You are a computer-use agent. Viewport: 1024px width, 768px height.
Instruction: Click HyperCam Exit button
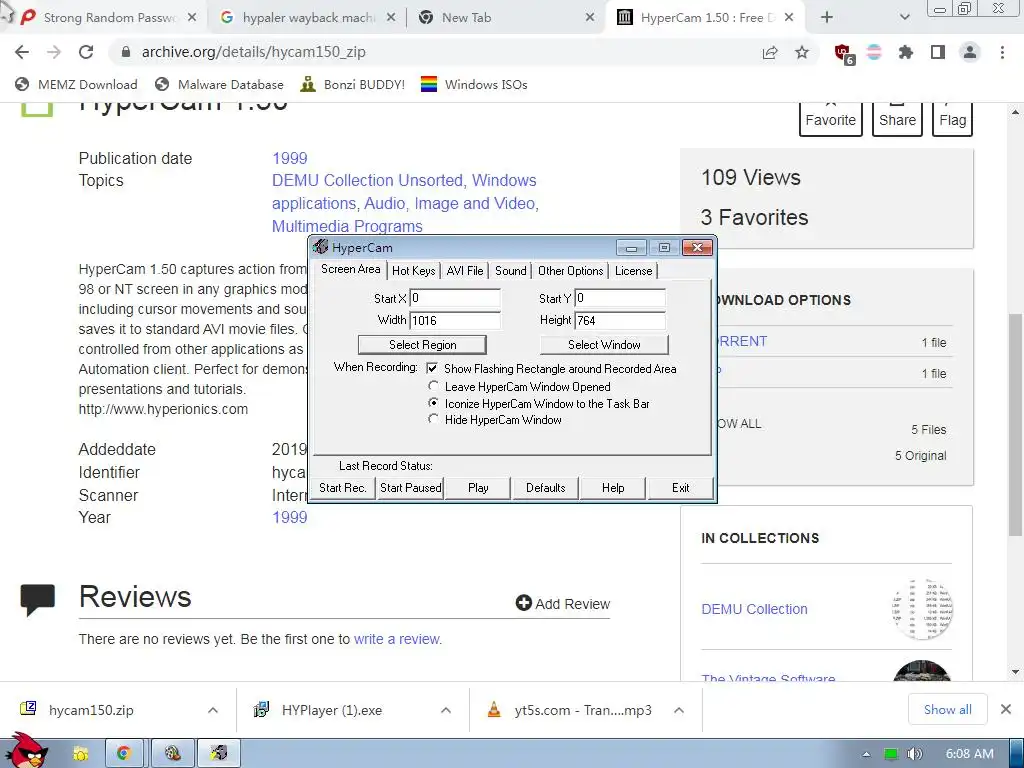coord(680,488)
